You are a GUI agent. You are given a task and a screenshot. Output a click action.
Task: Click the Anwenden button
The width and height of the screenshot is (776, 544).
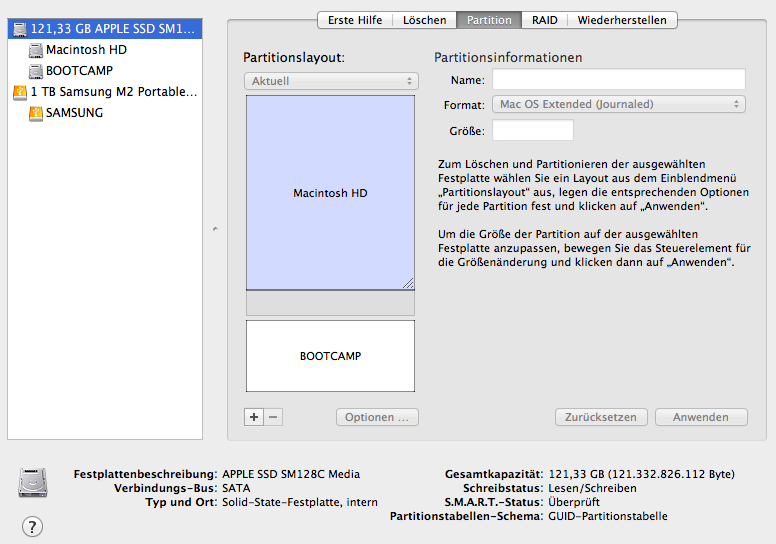pos(701,417)
